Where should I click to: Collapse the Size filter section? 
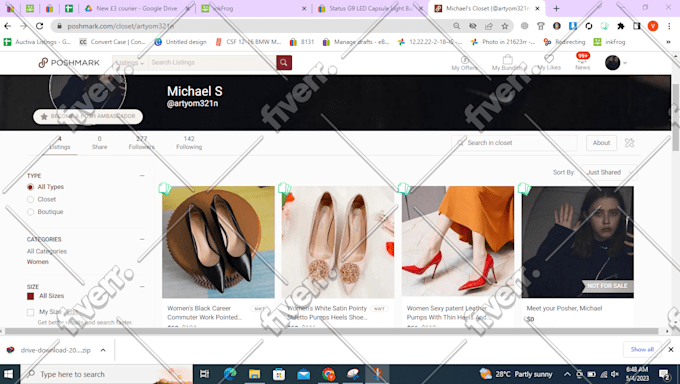point(142,287)
